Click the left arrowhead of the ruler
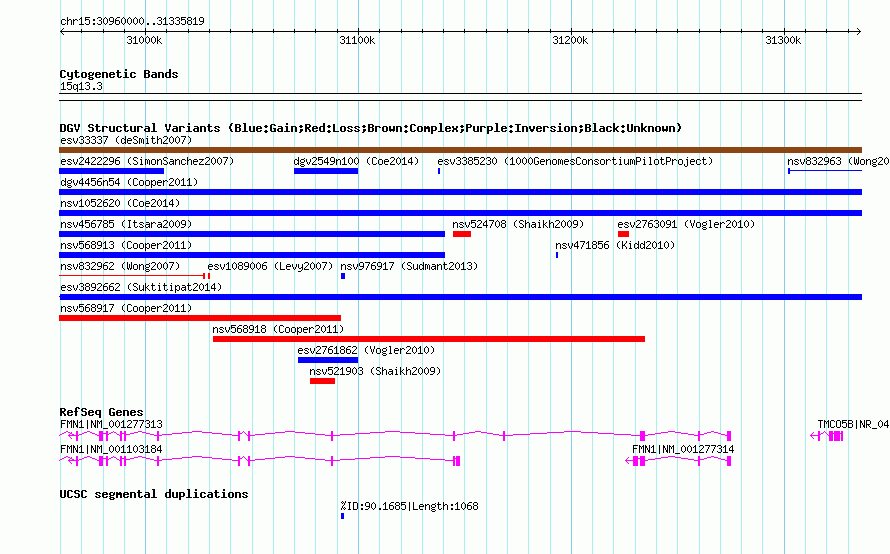The width and height of the screenshot is (890, 554). 62,31
